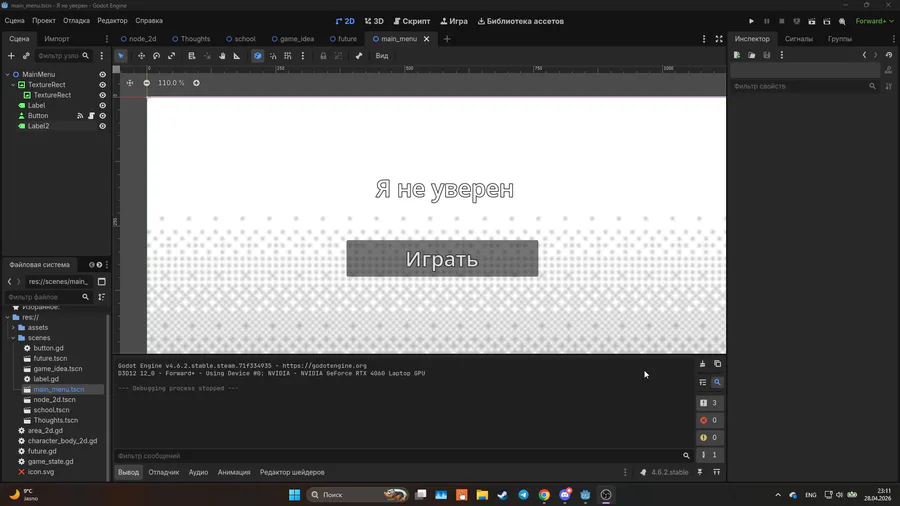This screenshot has height=506, width=900.
Task: Stop the running project
Action: 781,21
